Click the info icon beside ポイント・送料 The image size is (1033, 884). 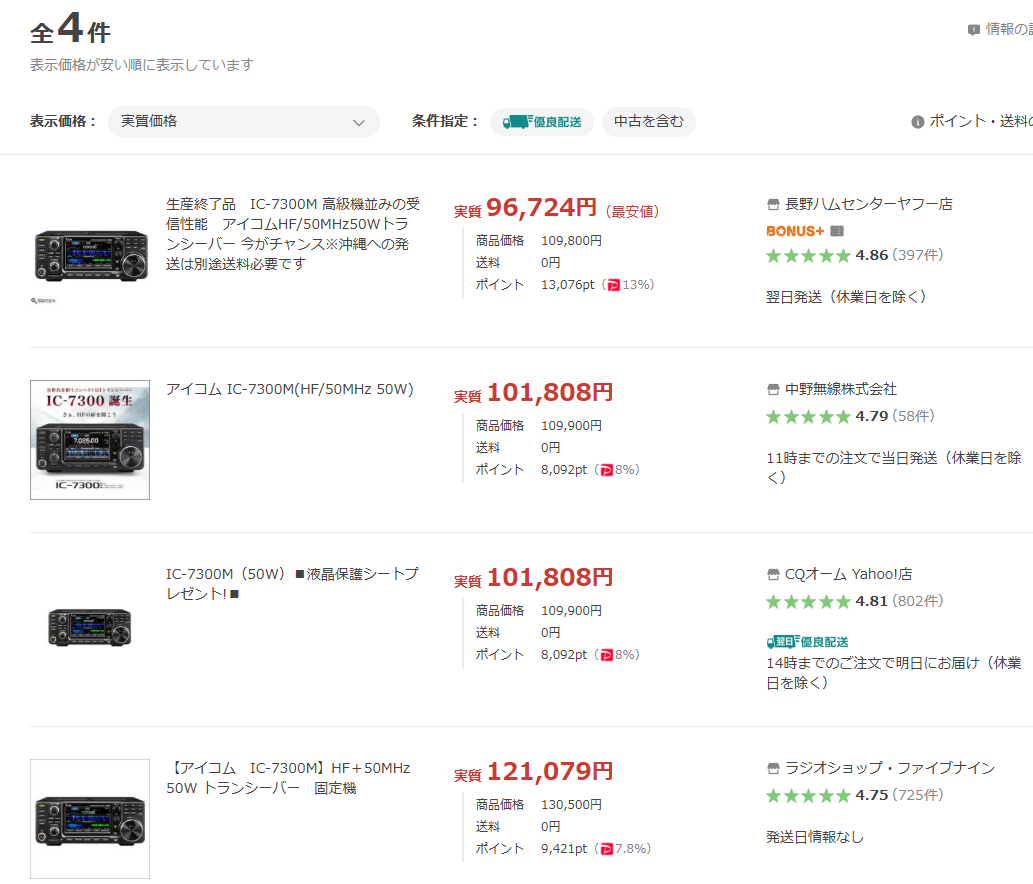coord(917,122)
